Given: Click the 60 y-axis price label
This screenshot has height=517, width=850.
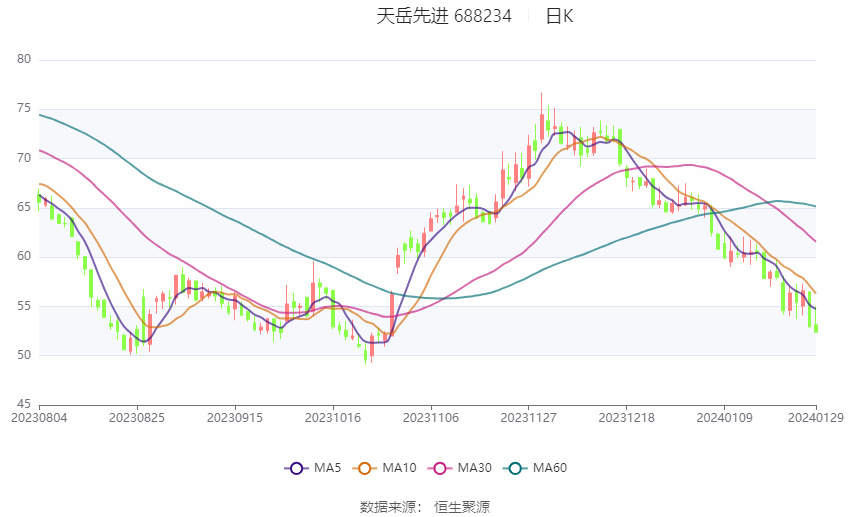Looking at the screenshot, I should coord(24,256).
